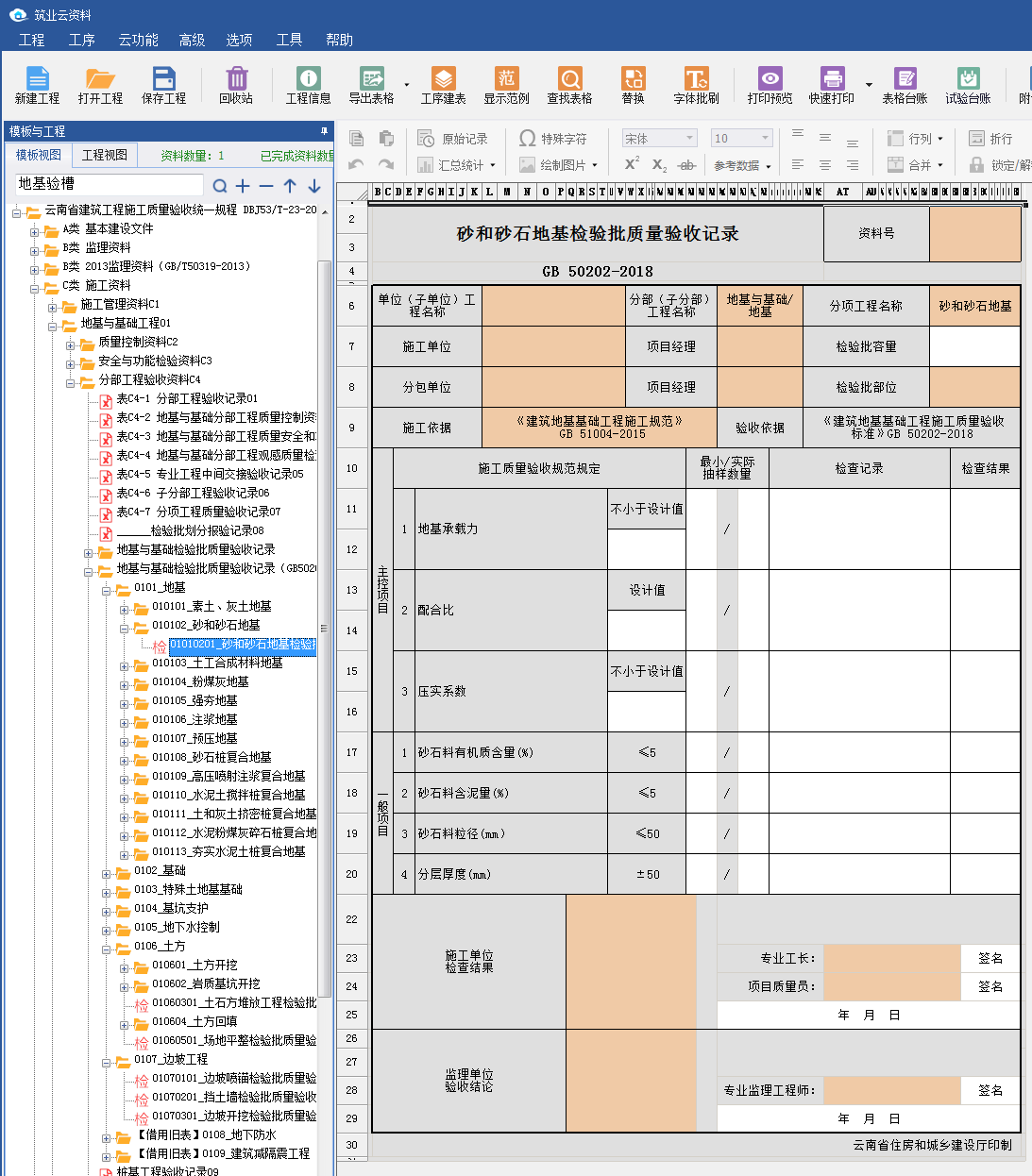Open the 回收站 recycle bin
This screenshot has width=1032, height=1176.
coord(236,85)
